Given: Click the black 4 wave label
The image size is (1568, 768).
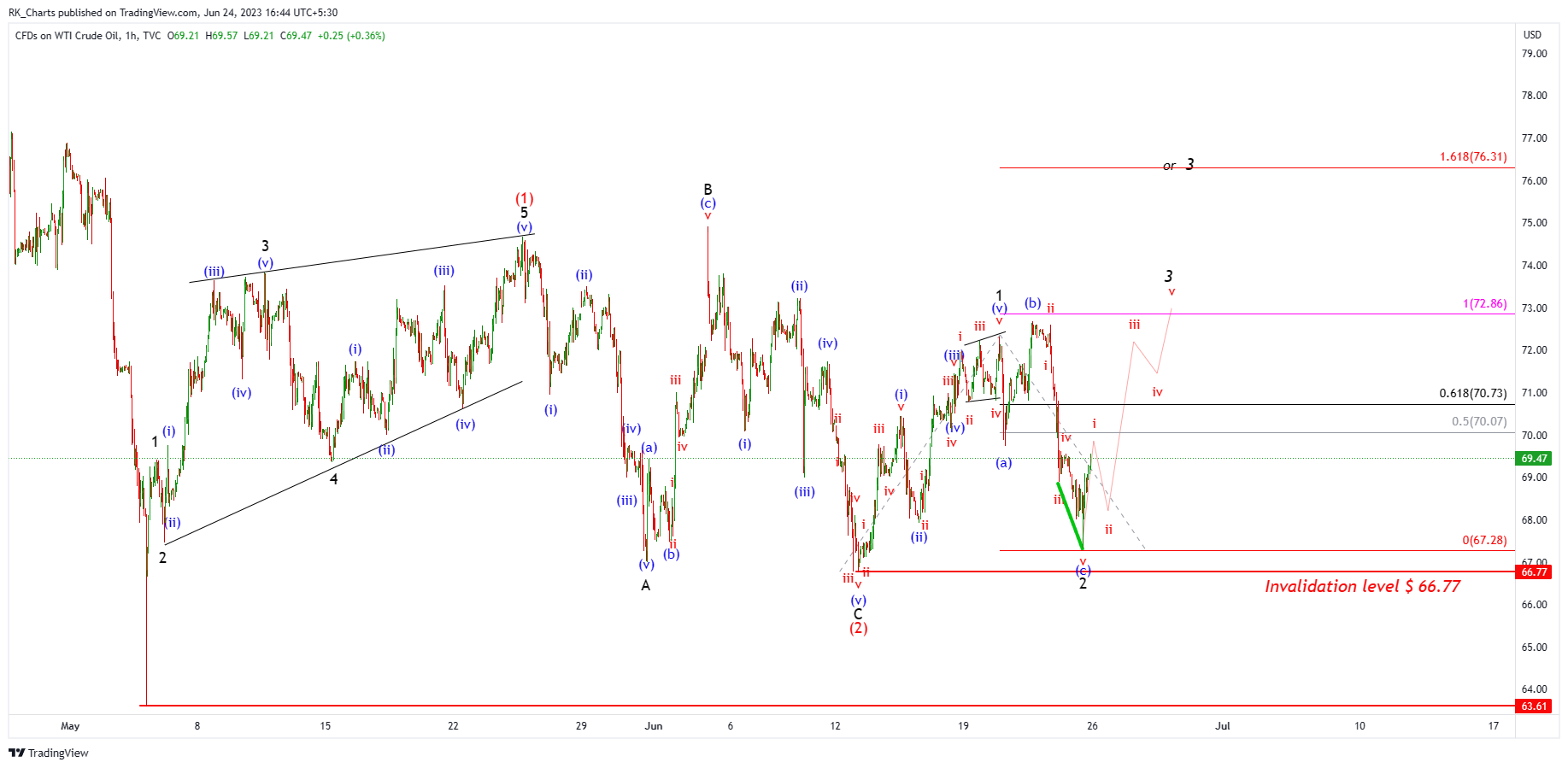Looking at the screenshot, I should click(333, 479).
